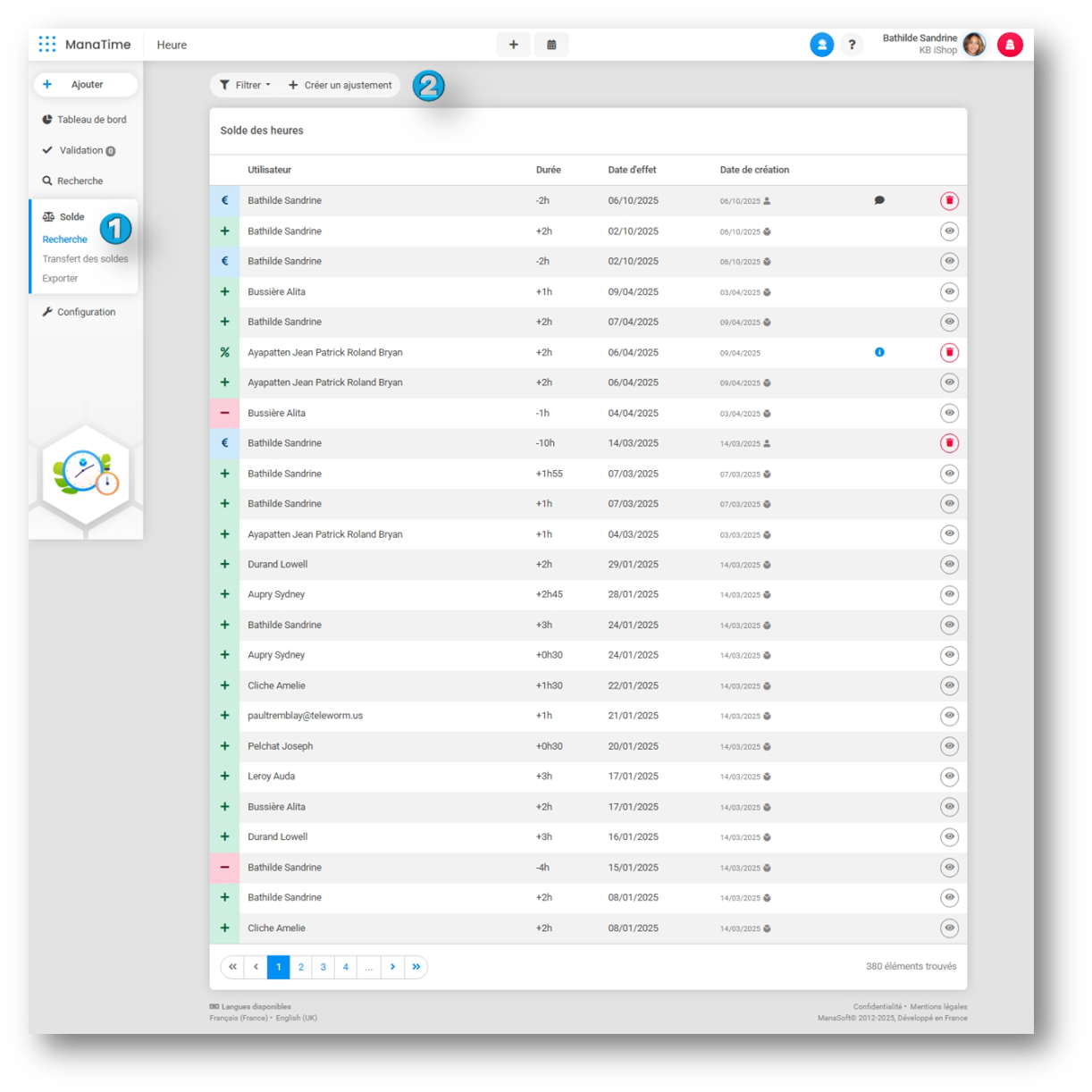Switch language to English (UK)

click(x=296, y=1018)
